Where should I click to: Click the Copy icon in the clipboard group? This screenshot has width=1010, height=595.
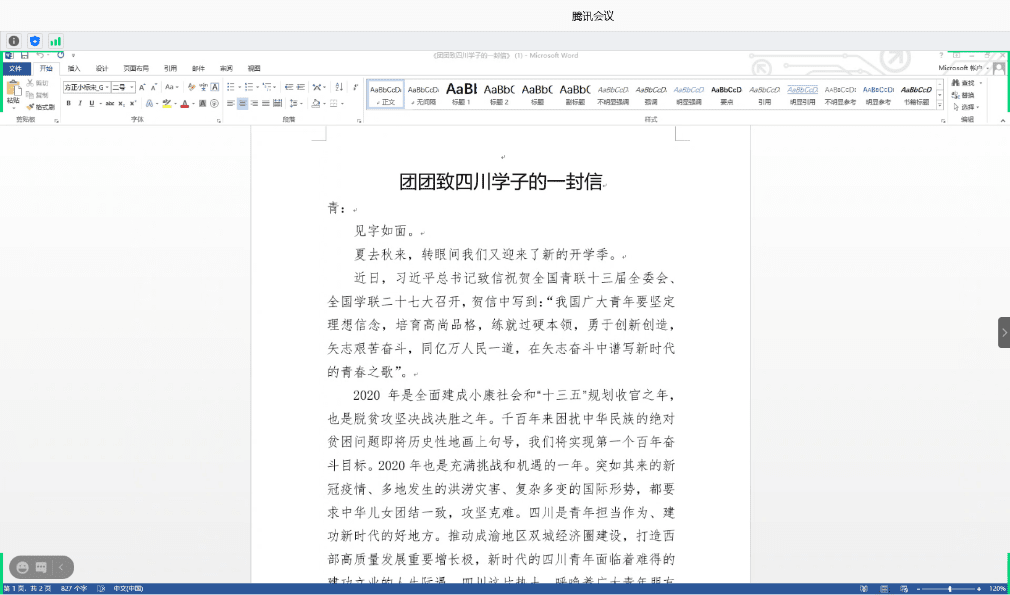[30, 95]
